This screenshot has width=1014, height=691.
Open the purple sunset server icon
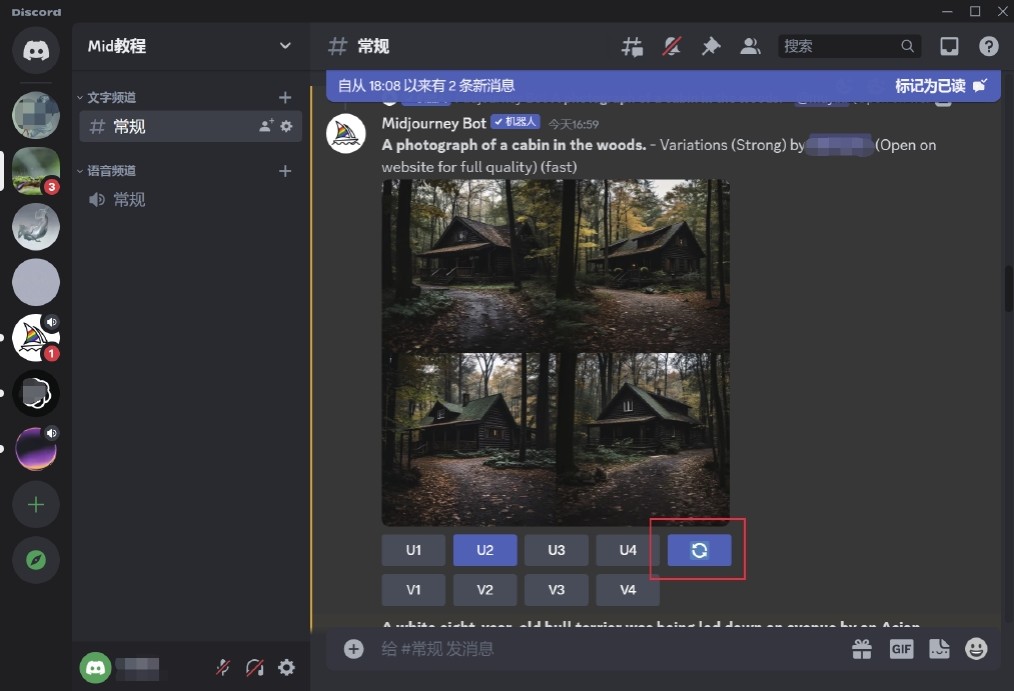(36, 449)
